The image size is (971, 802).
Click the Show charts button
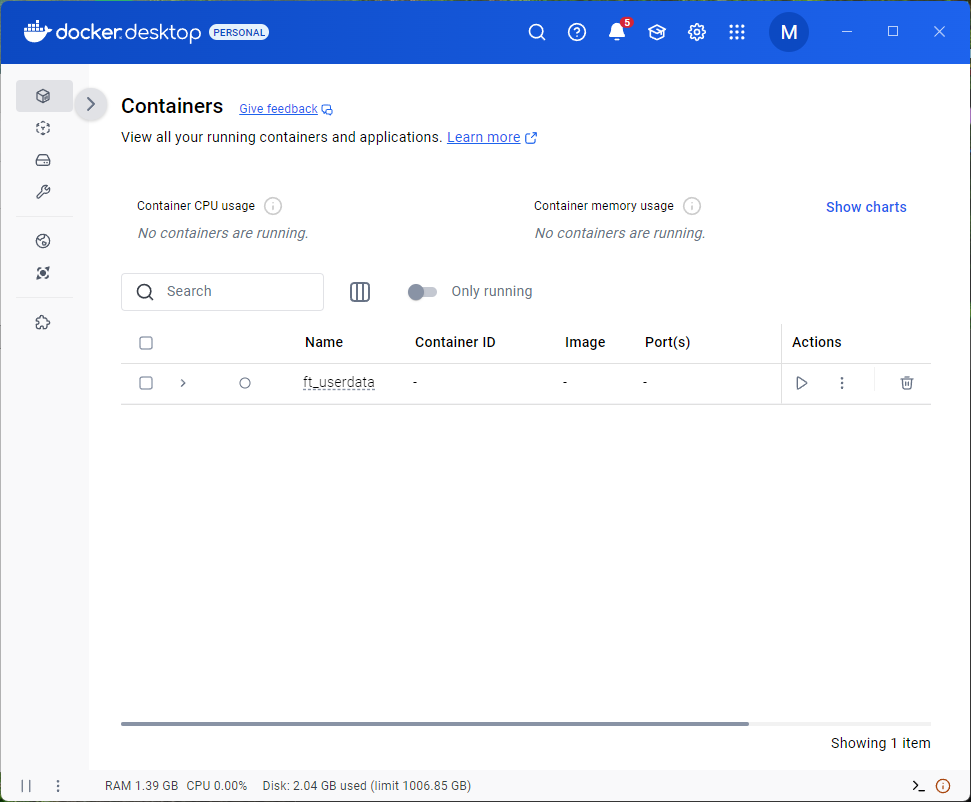[866, 207]
